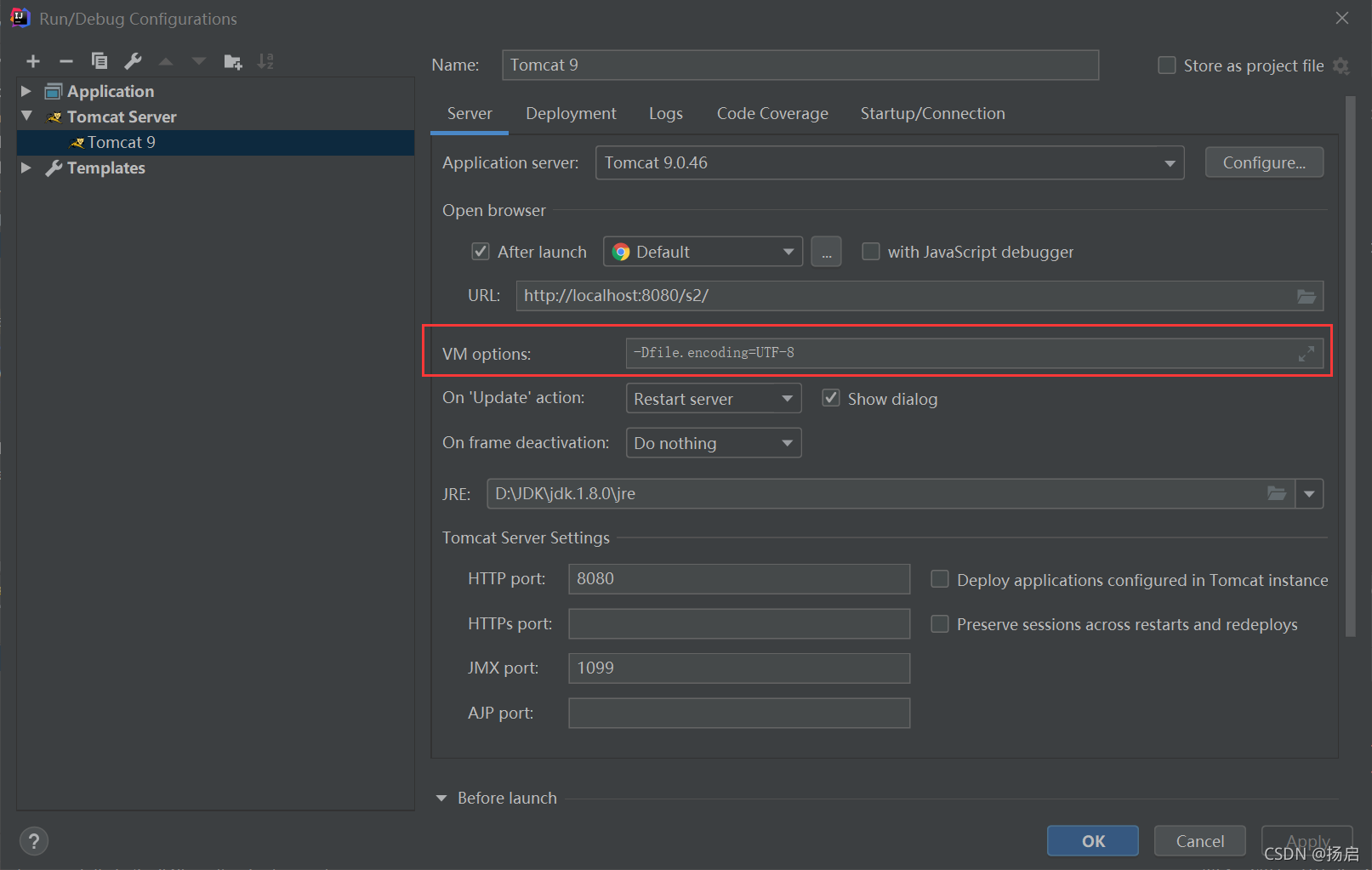Viewport: 1372px width, 870px height.
Task: Browse folder icon in JRE field
Action: (1277, 493)
